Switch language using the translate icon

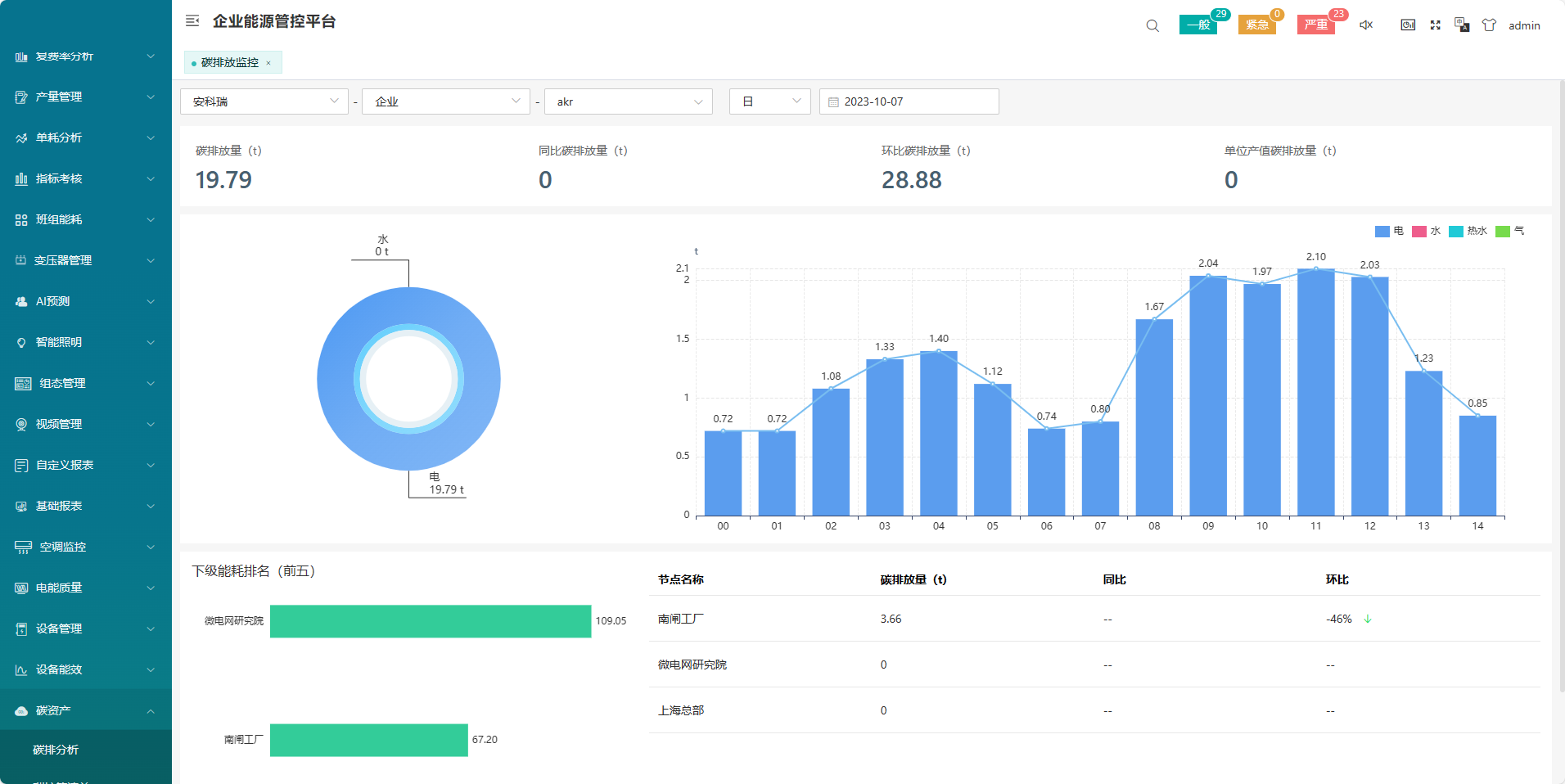1462,25
